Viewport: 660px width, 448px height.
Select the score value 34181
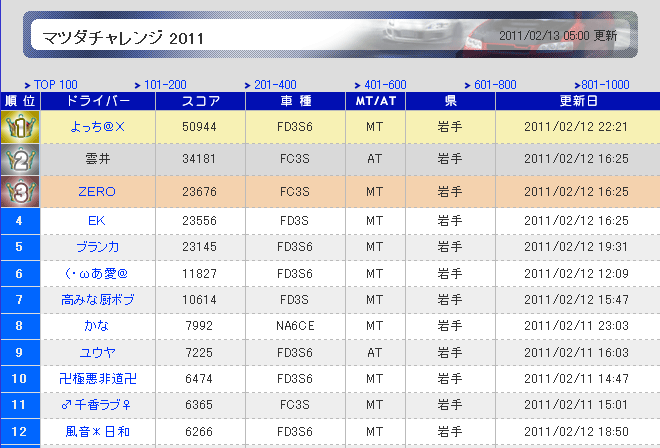tap(199, 159)
